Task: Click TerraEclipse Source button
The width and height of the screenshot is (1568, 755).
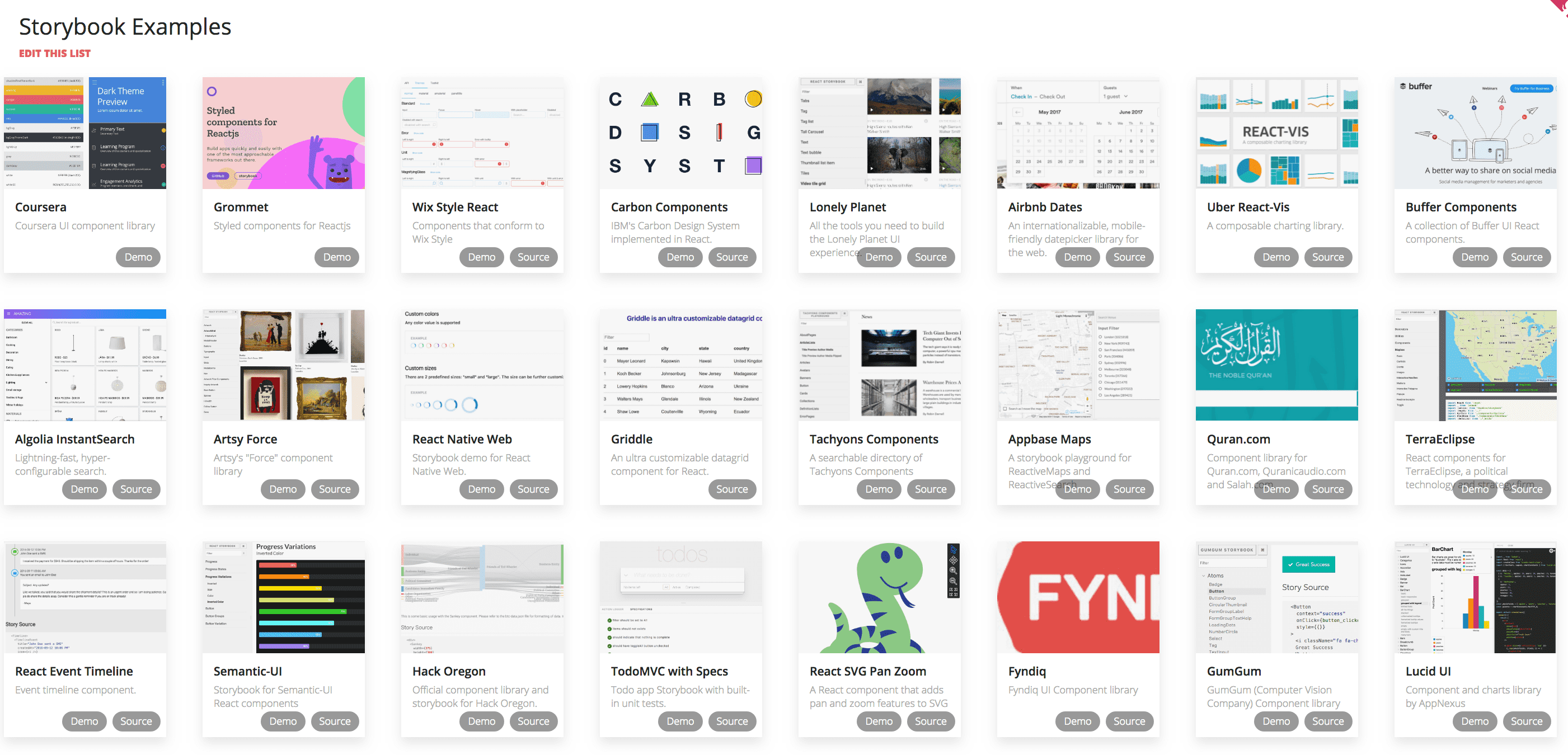Action: point(1527,489)
